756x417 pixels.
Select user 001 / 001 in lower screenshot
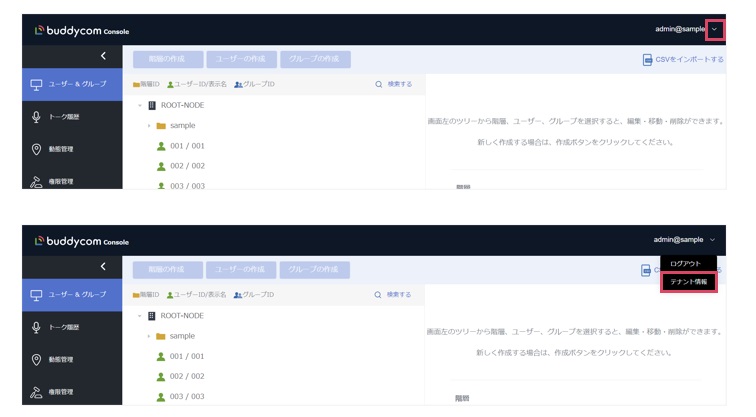click(181, 356)
